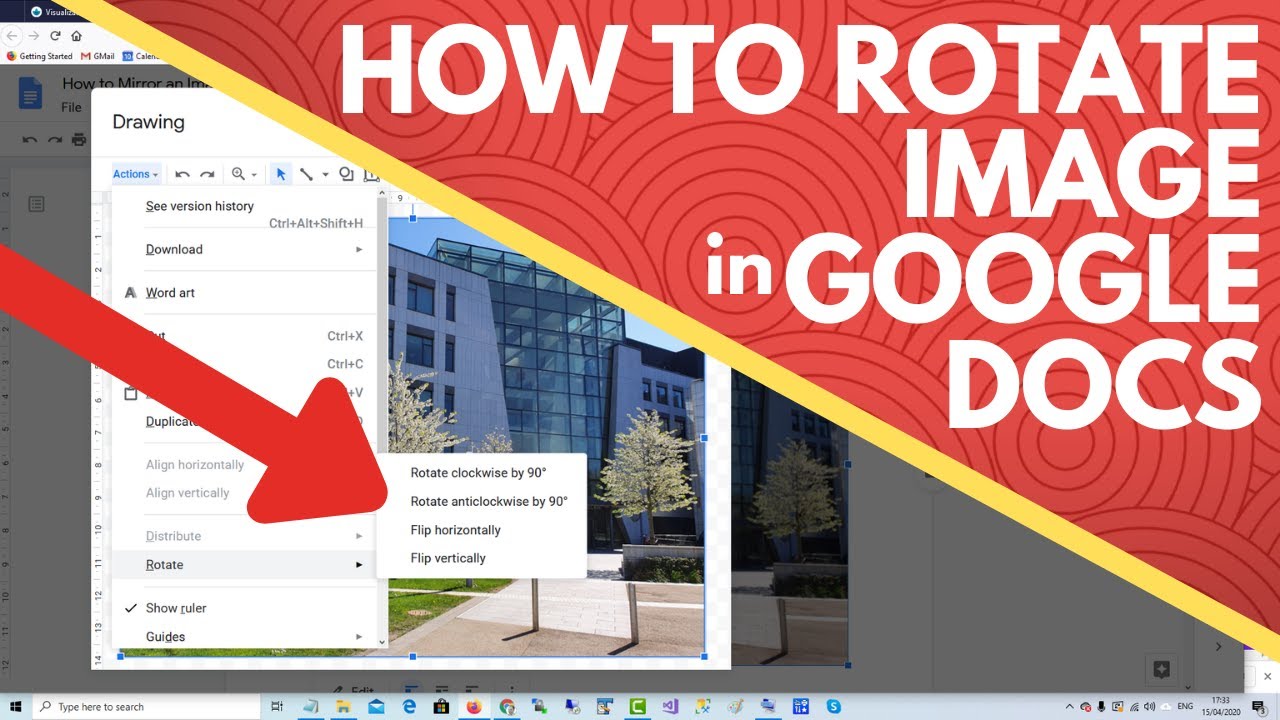Click the Print icon in Google Docs toolbar

click(x=79, y=139)
